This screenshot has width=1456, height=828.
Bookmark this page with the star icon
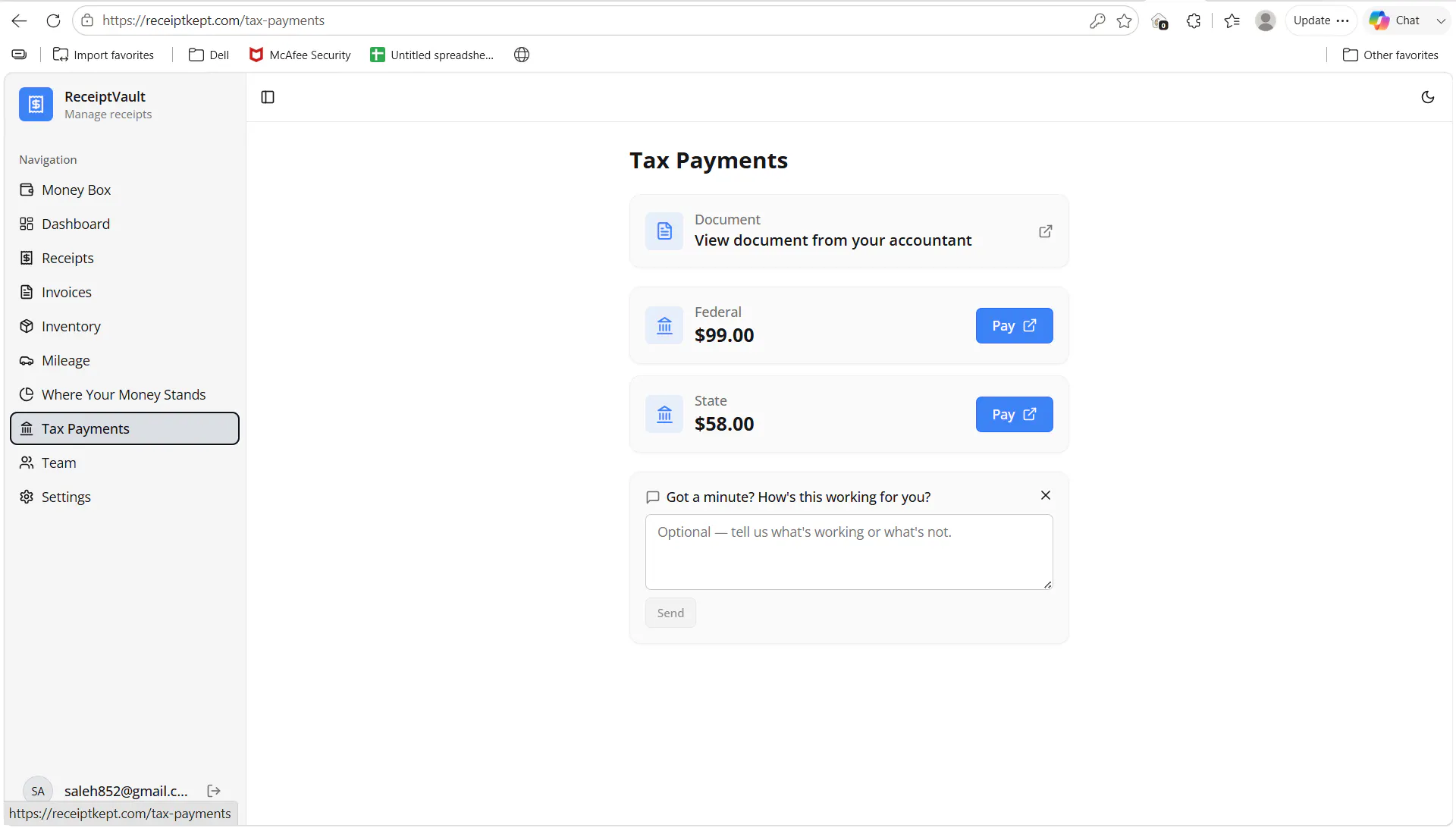tap(1125, 20)
